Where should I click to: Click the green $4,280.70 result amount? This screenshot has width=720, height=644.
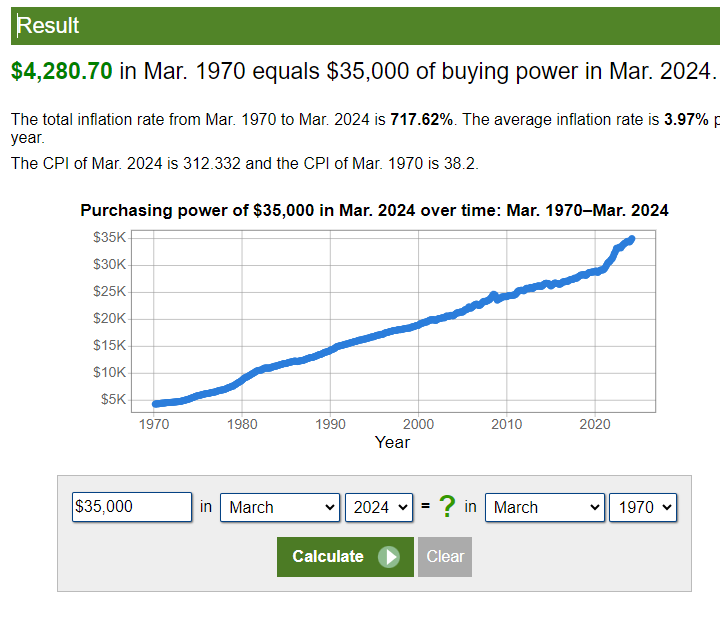(x=62, y=71)
